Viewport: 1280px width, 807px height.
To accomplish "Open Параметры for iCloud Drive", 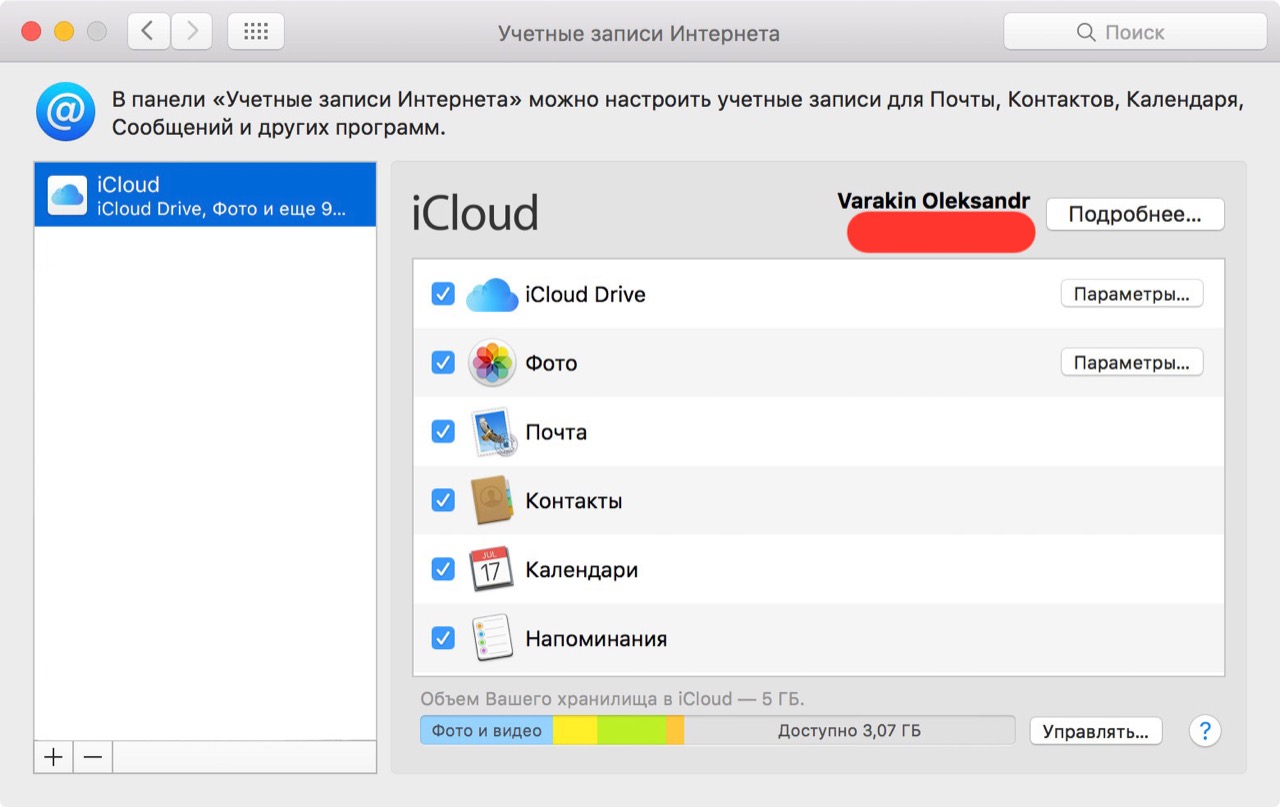I will click(1132, 294).
